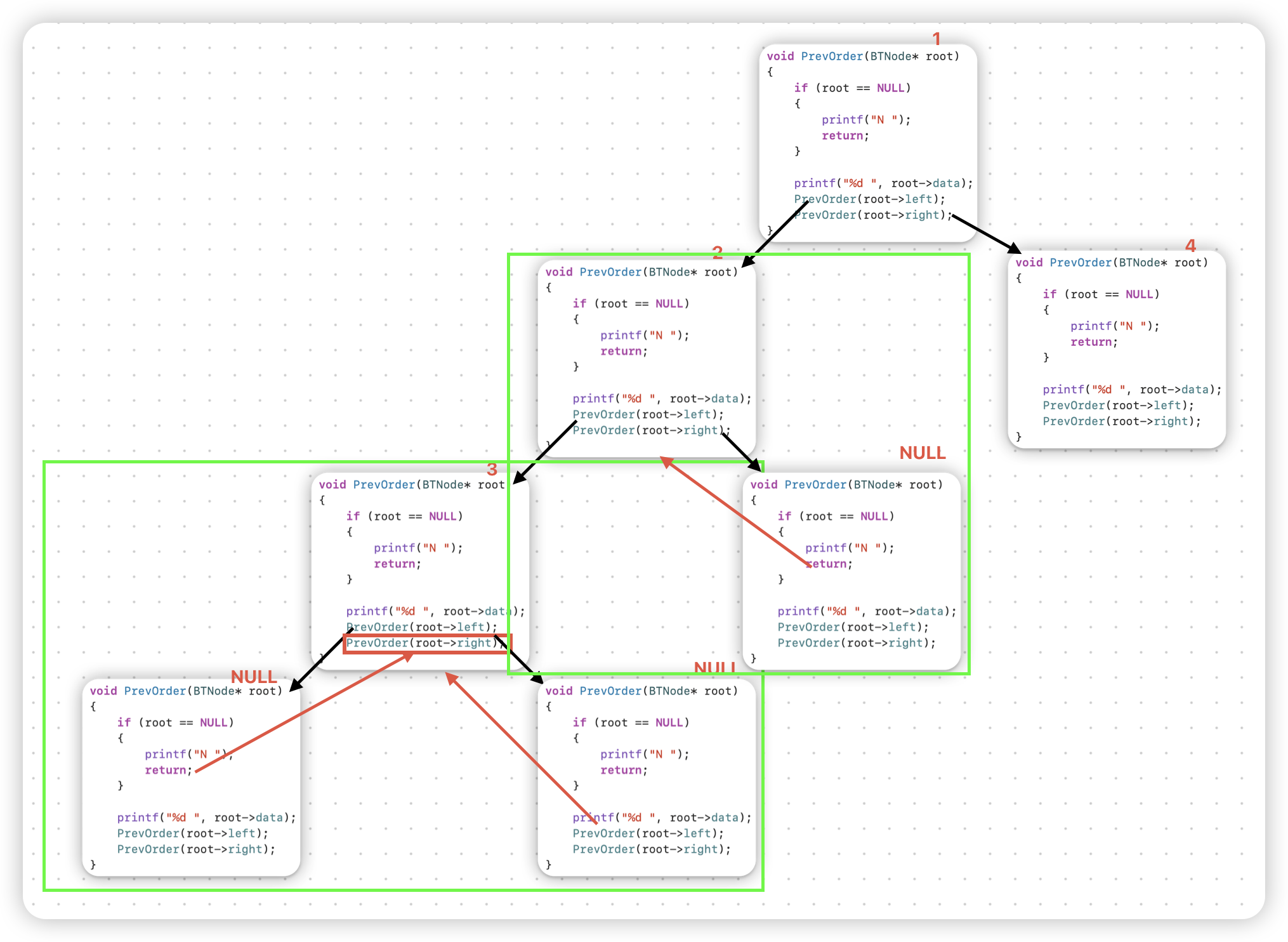Click the function signature line of card 4
This screenshot has width=1288, height=942.
[1112, 263]
